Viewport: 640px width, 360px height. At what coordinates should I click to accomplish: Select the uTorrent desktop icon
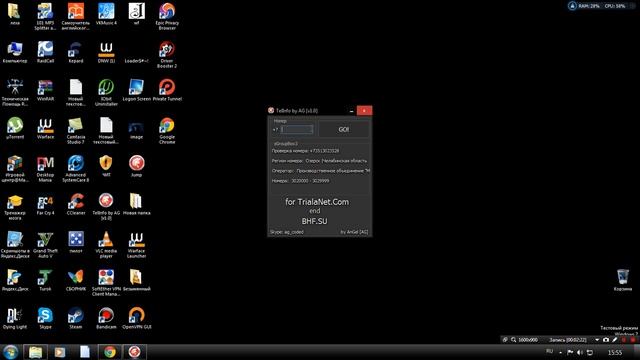tap(15, 128)
